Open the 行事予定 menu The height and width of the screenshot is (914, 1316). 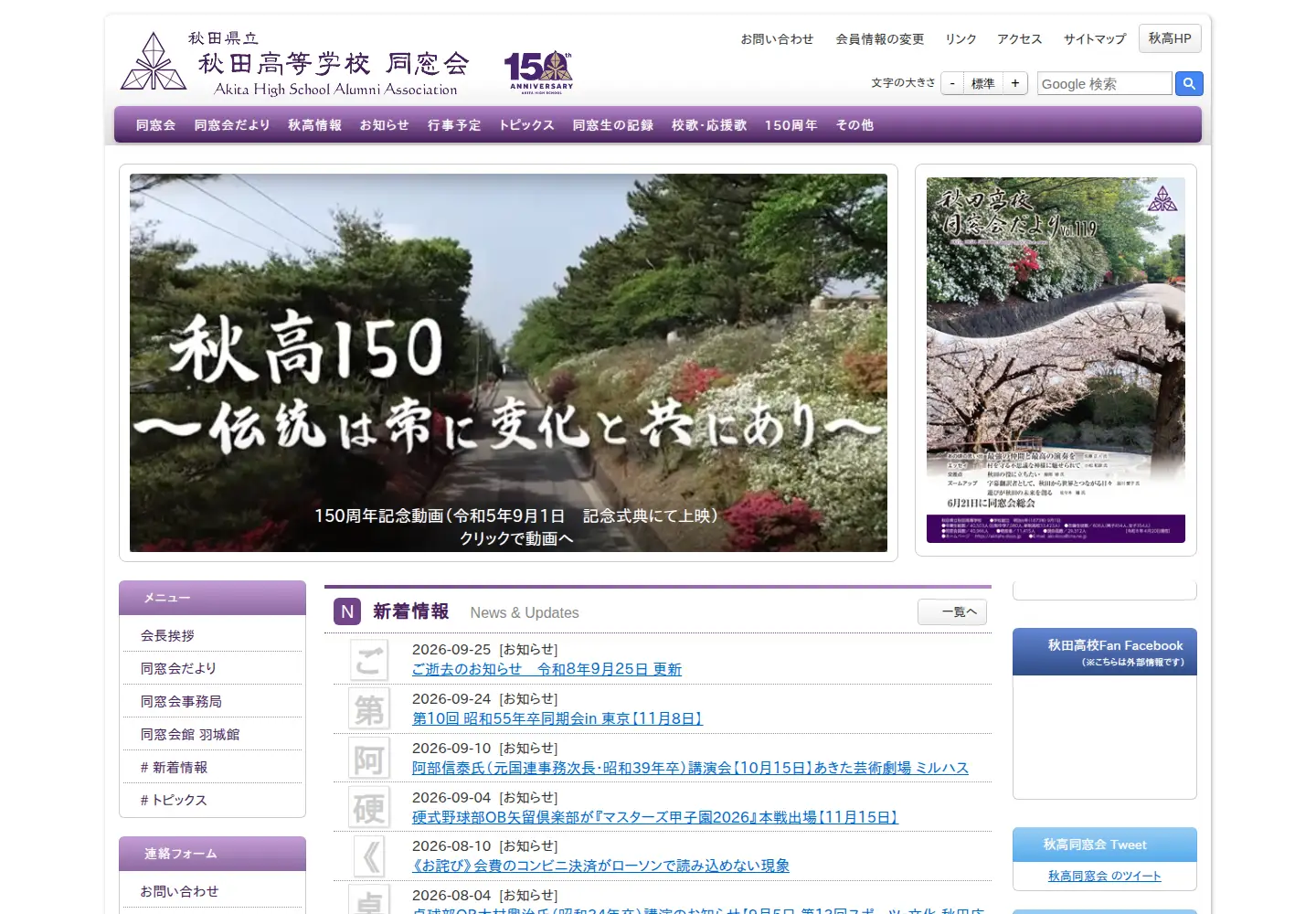pyautogui.click(x=454, y=125)
